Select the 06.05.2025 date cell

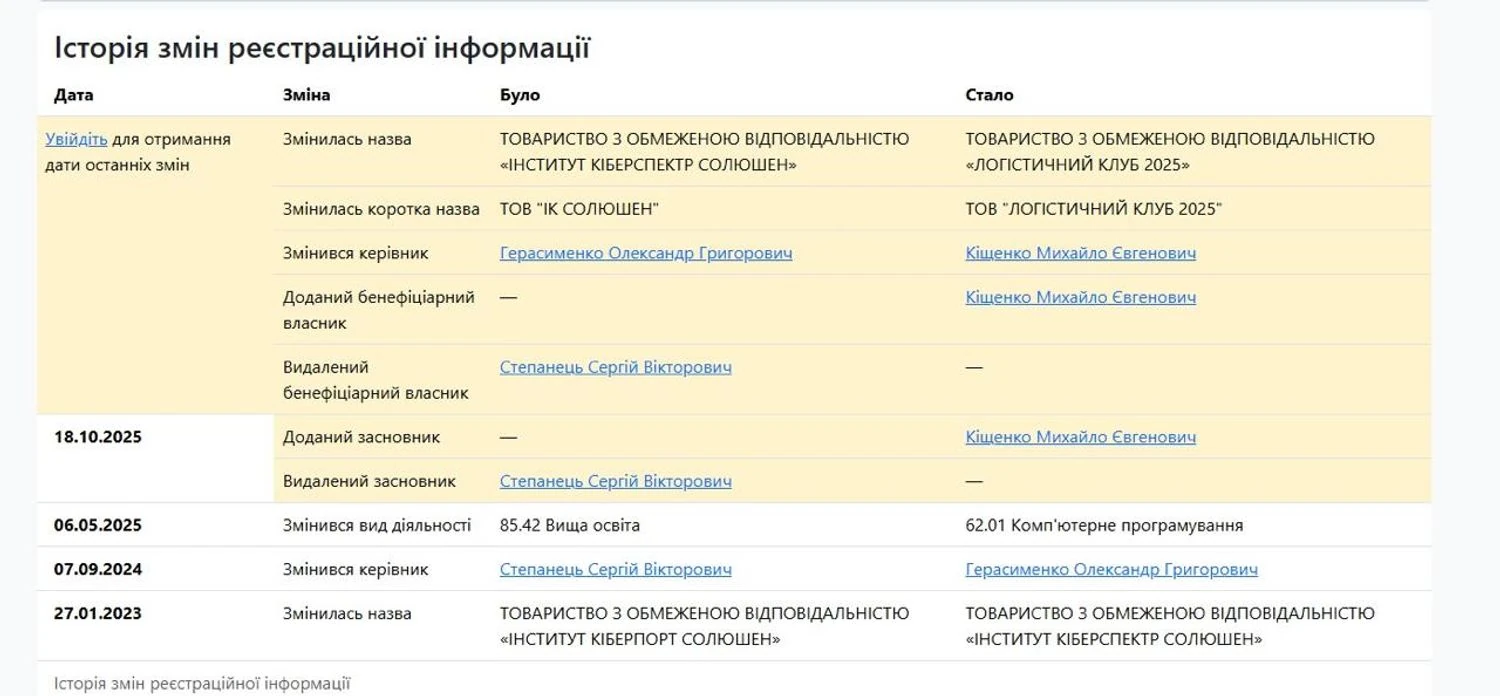(x=98, y=525)
